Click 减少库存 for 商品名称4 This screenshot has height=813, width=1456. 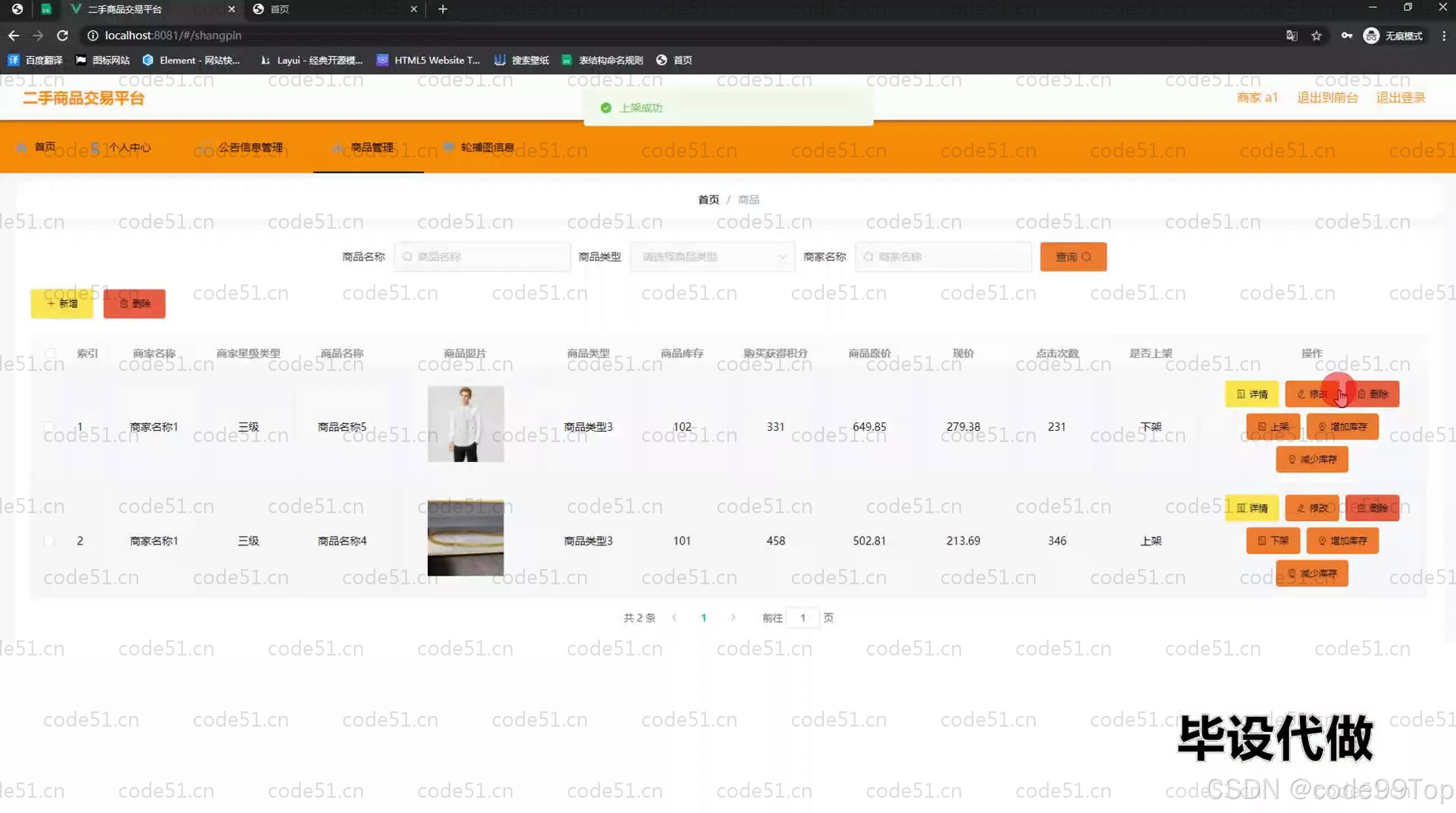pos(1312,574)
